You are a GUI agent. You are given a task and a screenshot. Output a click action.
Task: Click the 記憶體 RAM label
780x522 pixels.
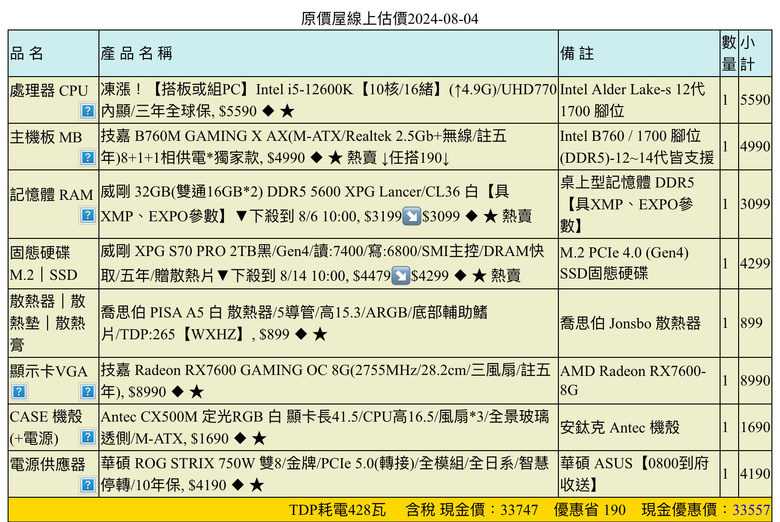point(51,195)
